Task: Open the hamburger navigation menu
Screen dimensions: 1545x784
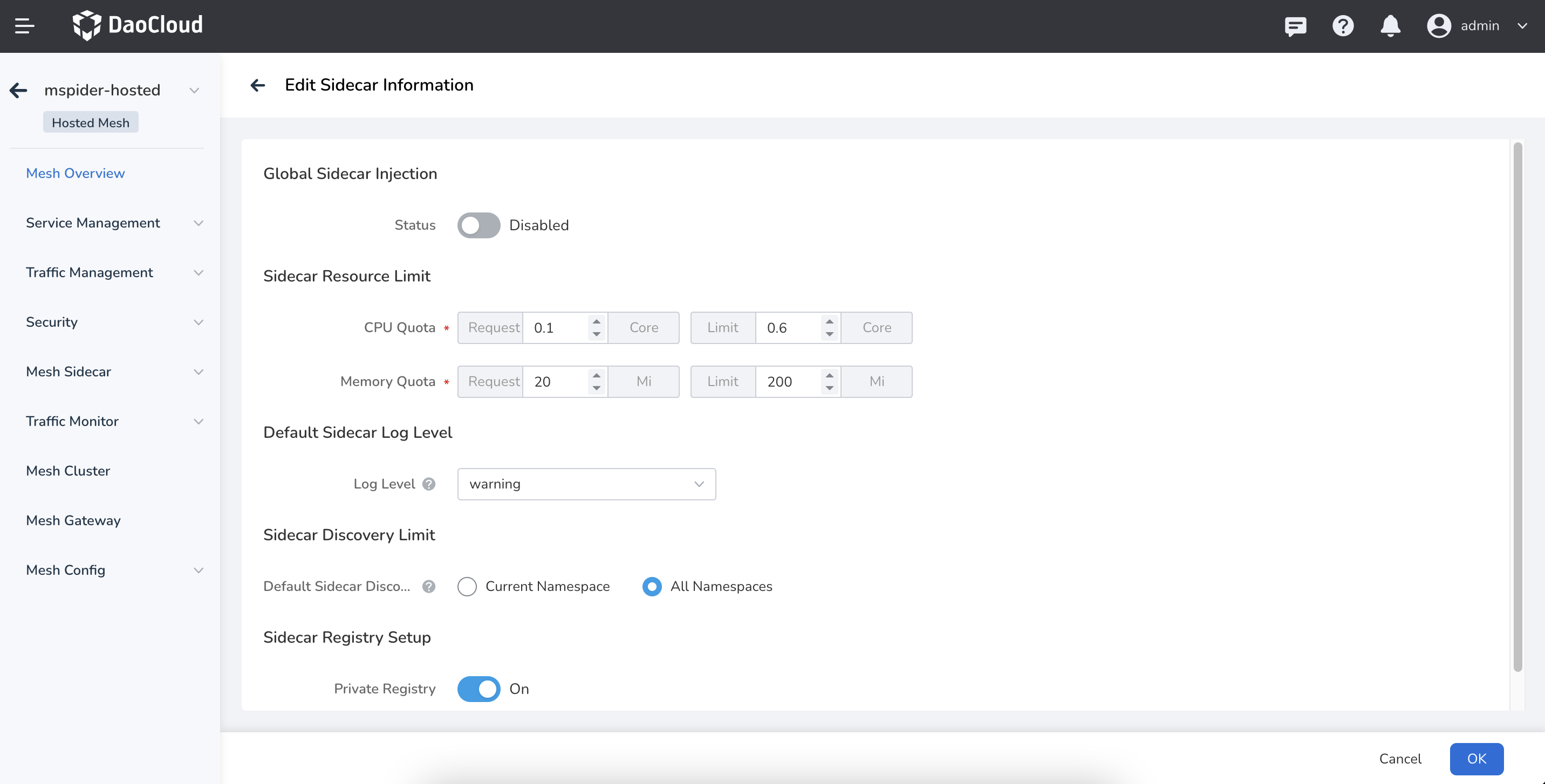Action: click(x=25, y=26)
